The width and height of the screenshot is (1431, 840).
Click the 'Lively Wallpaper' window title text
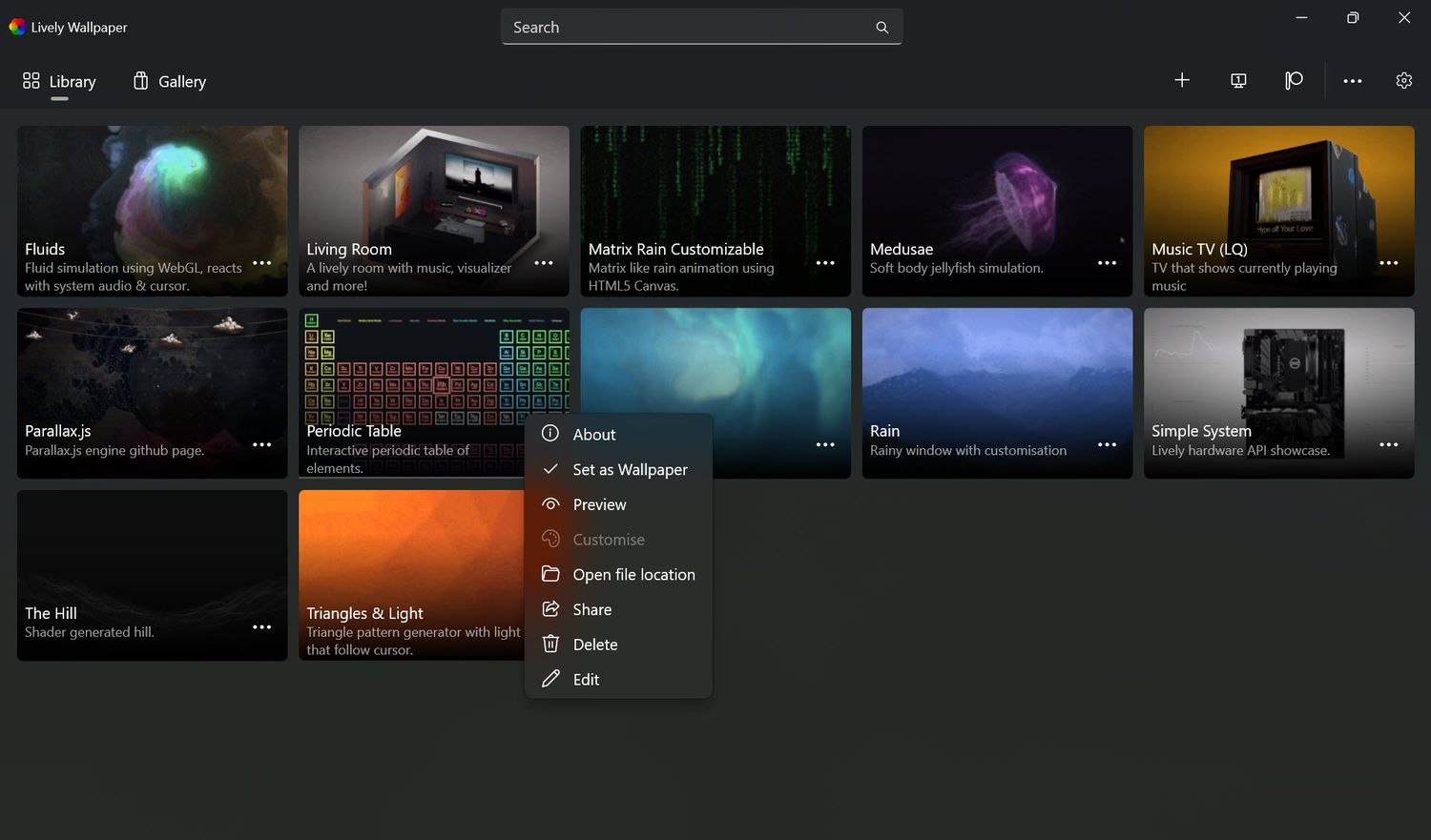click(x=79, y=28)
